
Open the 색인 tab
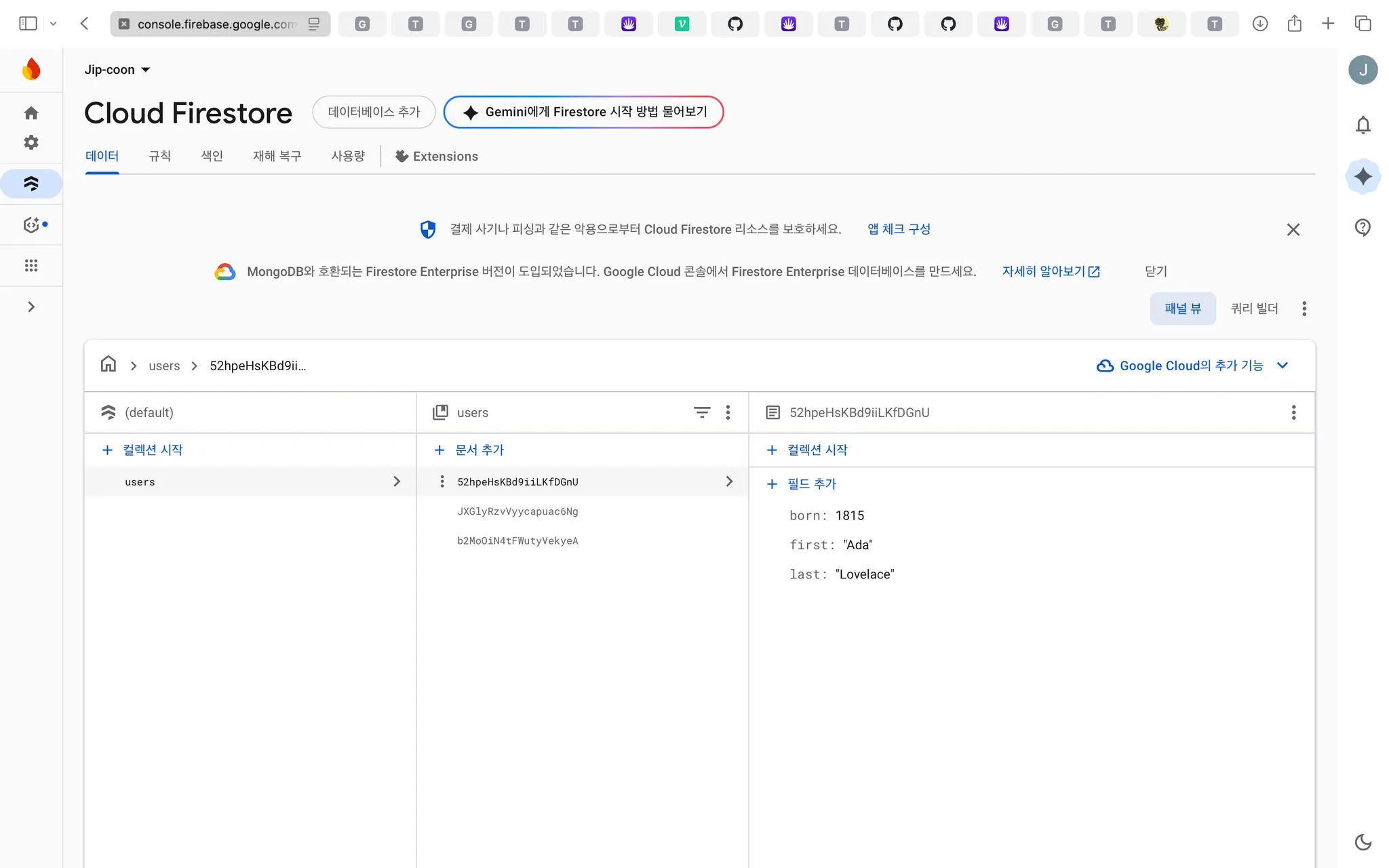tap(212, 157)
